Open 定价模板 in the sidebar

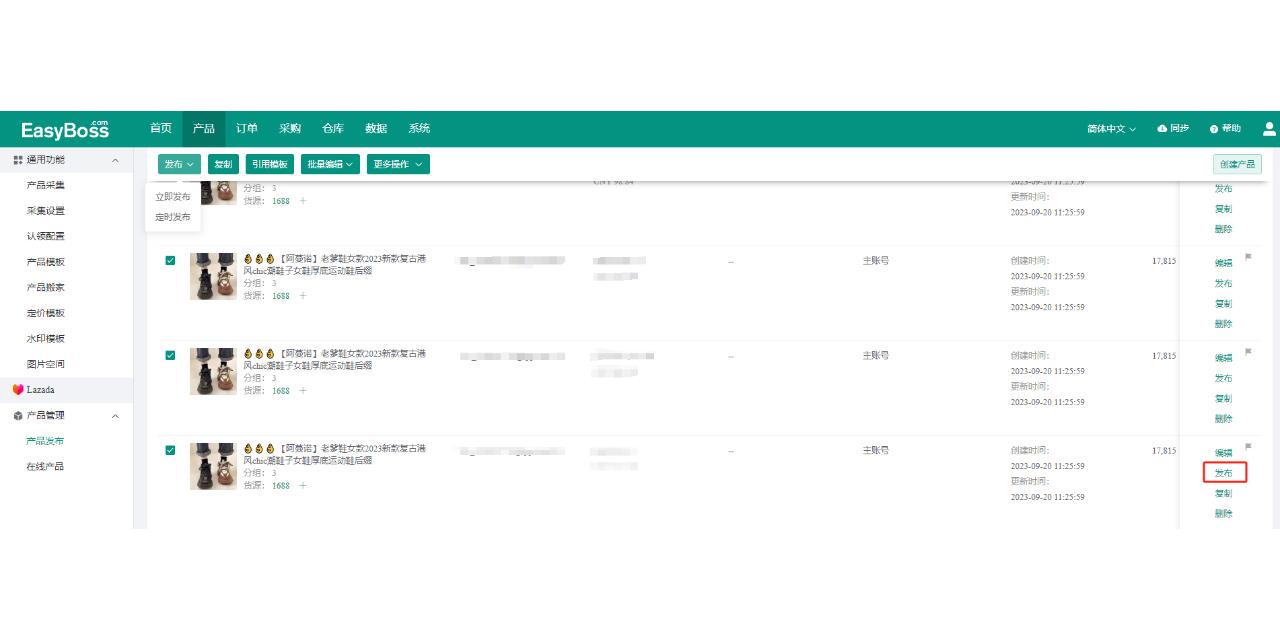pos(45,313)
